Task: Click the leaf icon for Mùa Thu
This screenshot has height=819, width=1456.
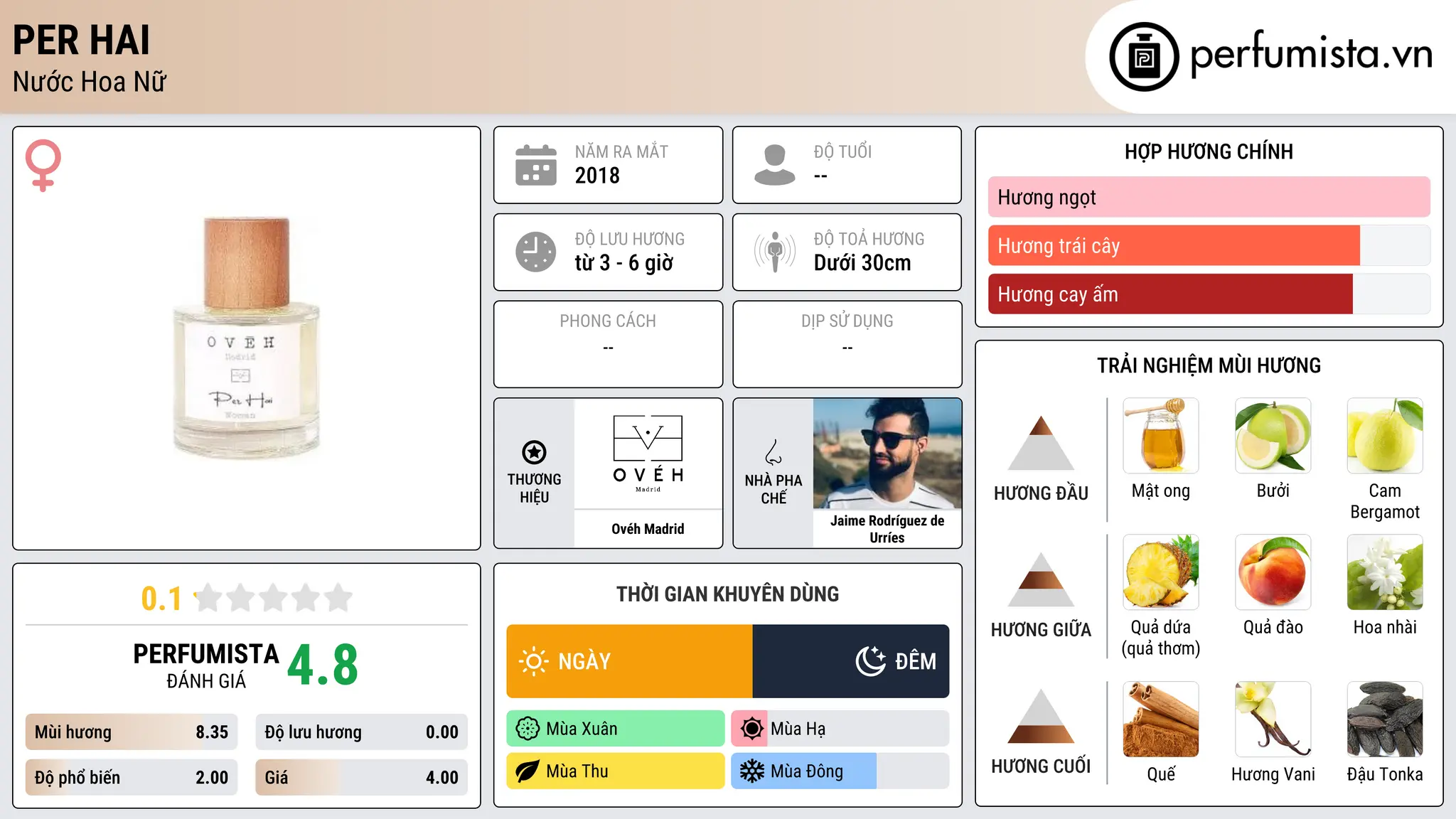Action: coord(528,771)
